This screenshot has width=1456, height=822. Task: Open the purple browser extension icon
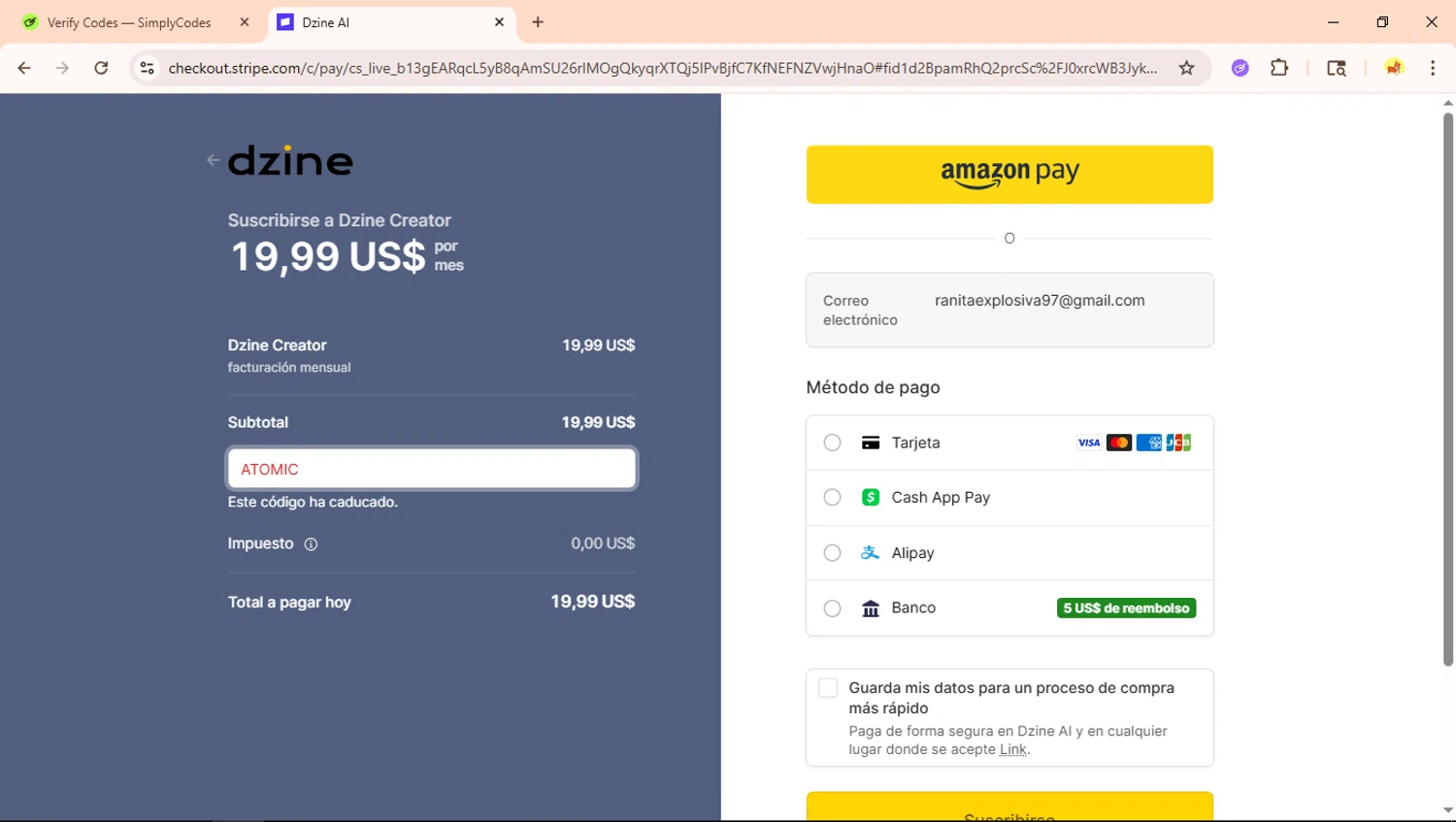click(x=1240, y=68)
